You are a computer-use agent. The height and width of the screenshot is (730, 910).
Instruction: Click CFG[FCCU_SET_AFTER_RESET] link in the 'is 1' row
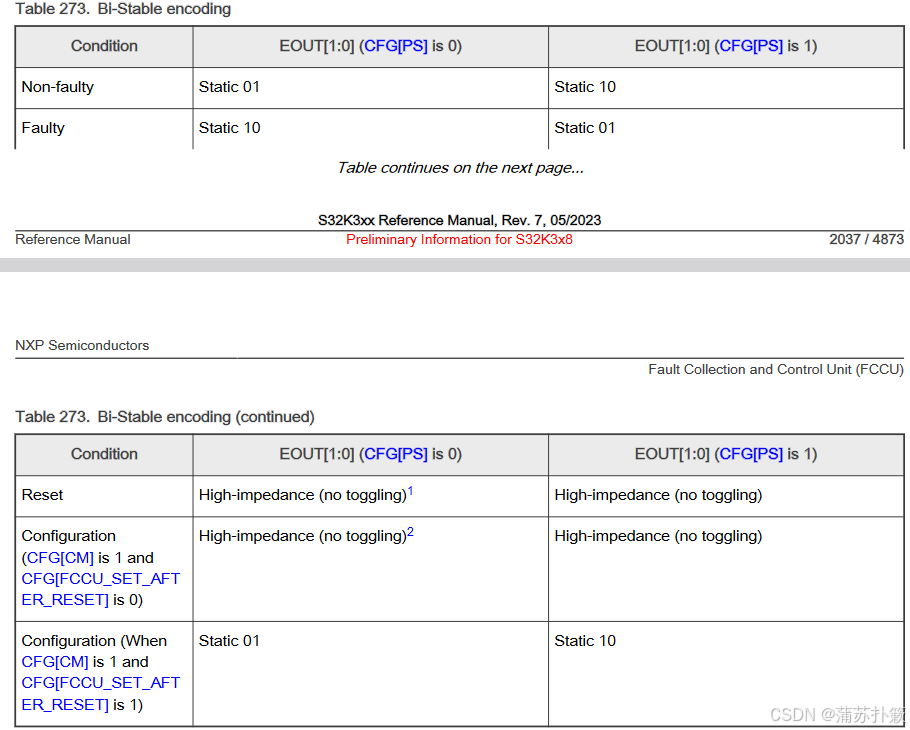[100, 693]
